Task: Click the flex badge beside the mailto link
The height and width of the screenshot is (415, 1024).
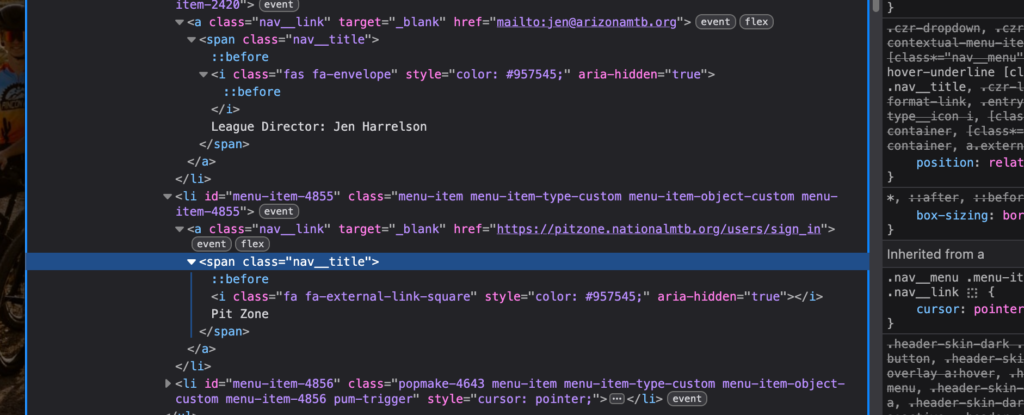Action: coord(756,22)
